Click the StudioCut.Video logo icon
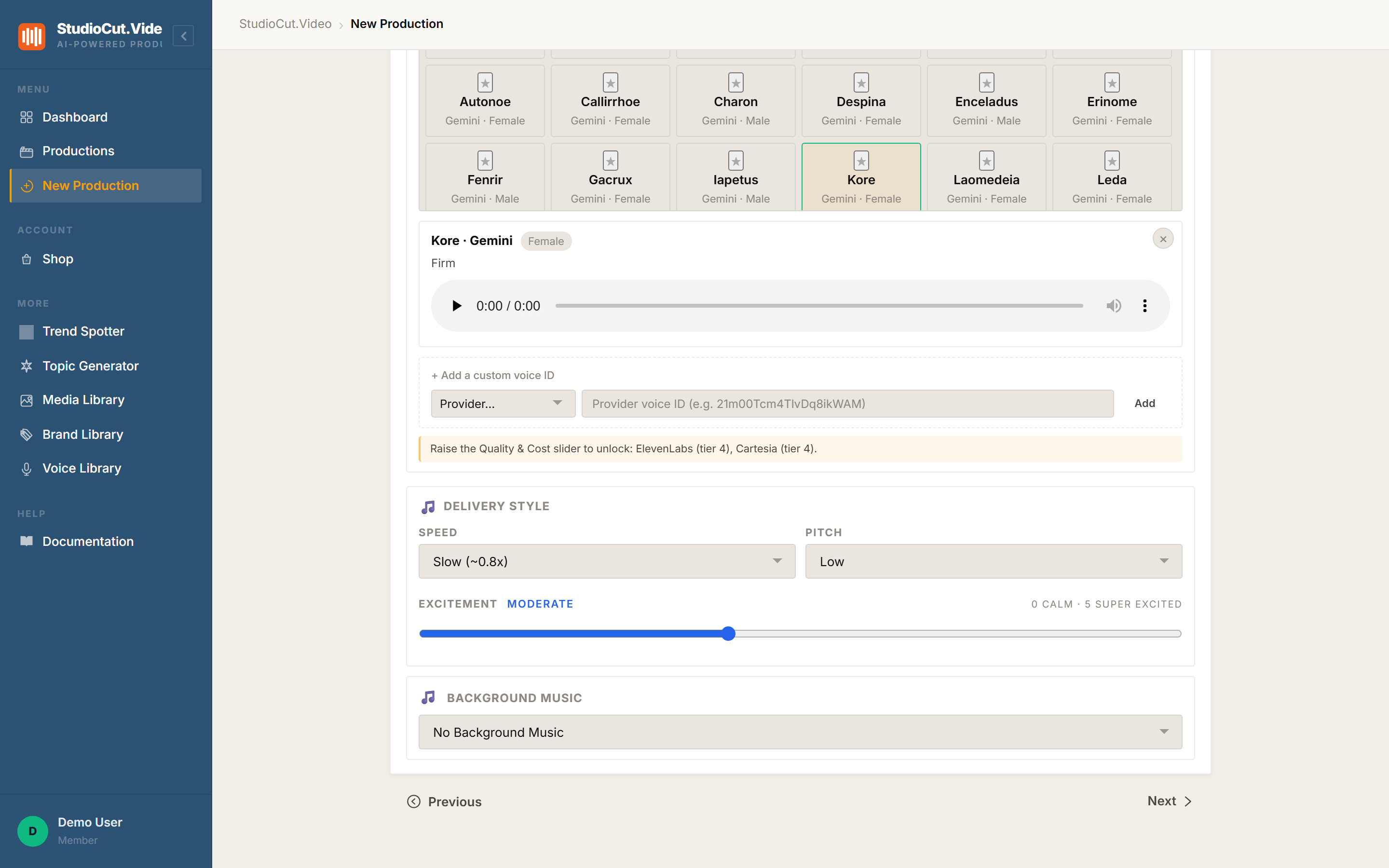Viewport: 1389px width, 868px height. [31, 36]
